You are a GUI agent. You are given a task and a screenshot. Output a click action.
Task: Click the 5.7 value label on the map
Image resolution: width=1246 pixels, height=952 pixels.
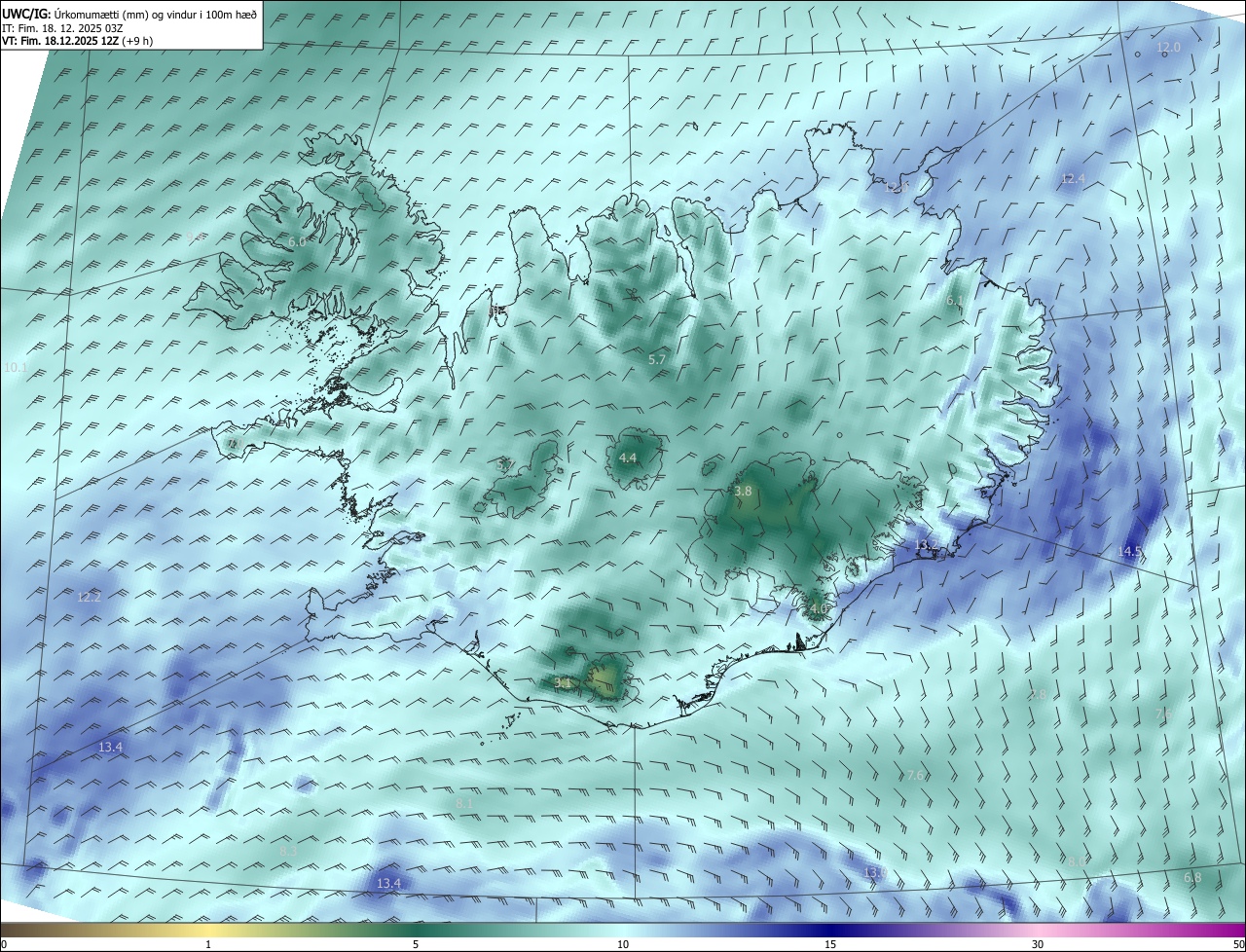tap(657, 360)
